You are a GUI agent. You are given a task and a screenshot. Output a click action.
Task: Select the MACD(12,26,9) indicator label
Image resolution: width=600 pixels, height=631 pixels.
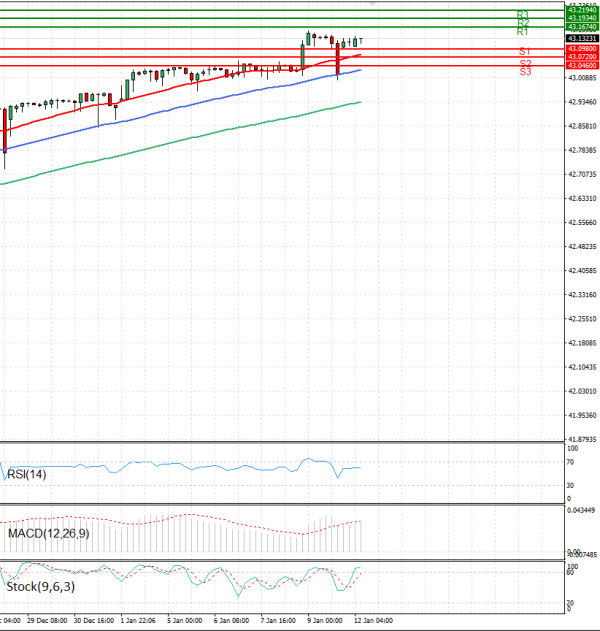[x=48, y=534]
